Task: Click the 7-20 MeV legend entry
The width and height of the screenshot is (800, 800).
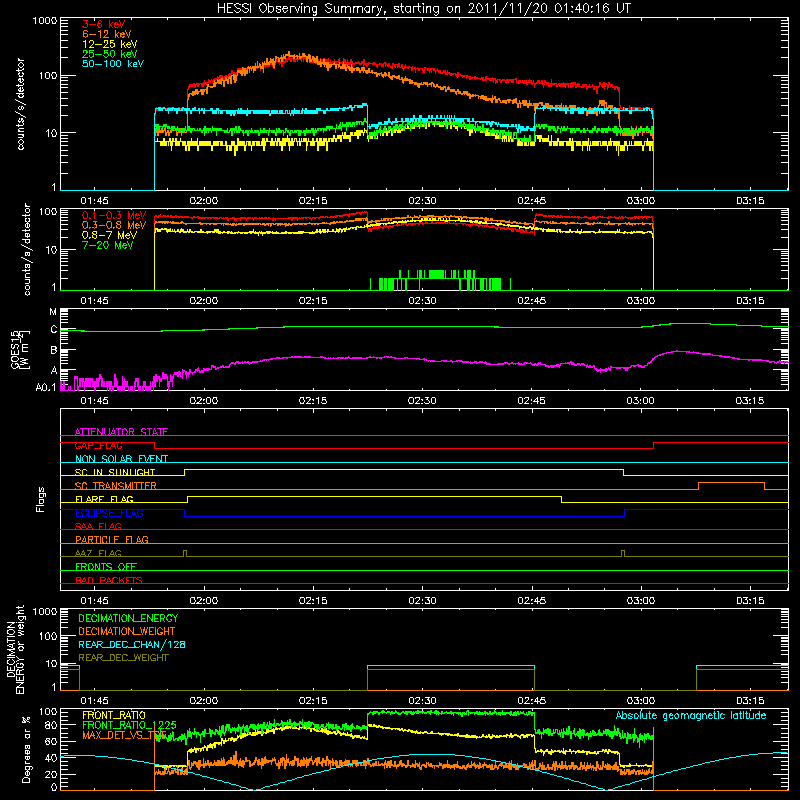Action: coord(107,245)
